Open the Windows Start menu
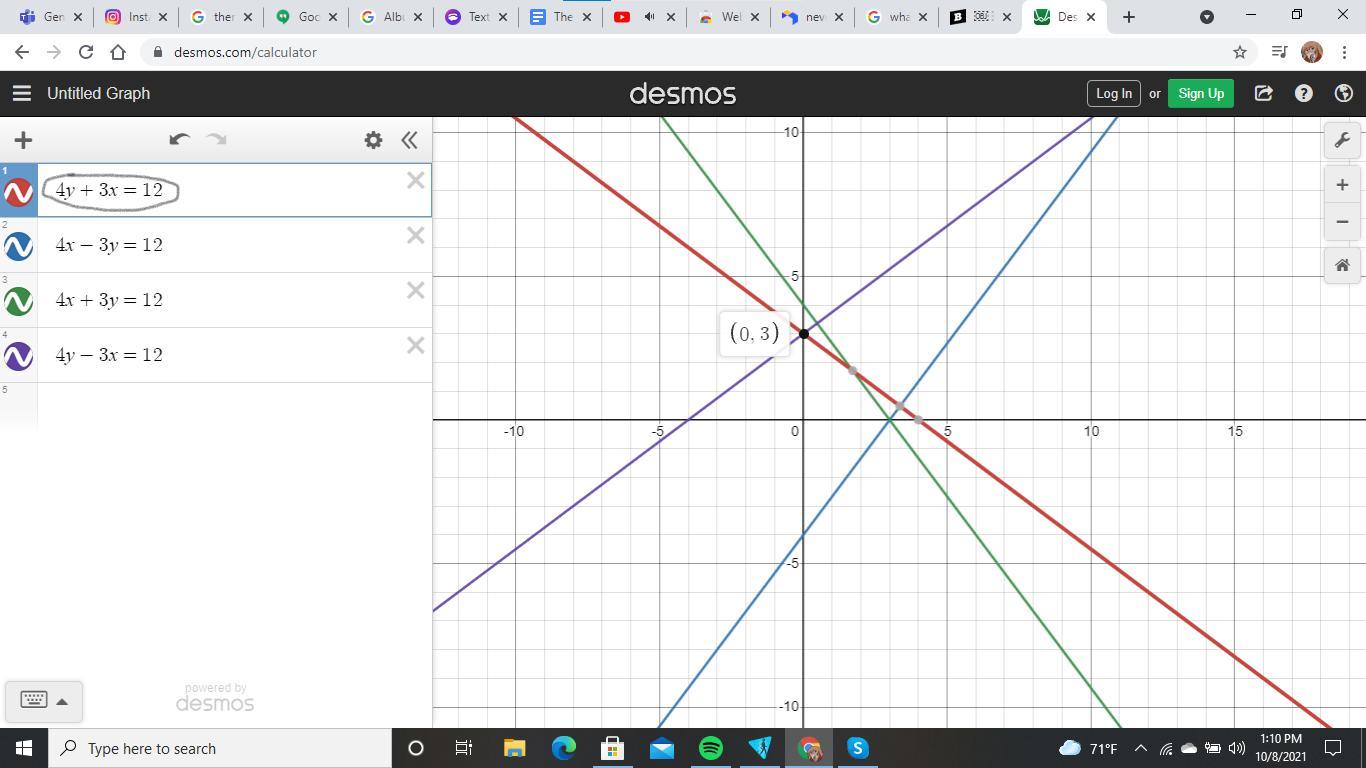1366x768 pixels. click(24, 748)
